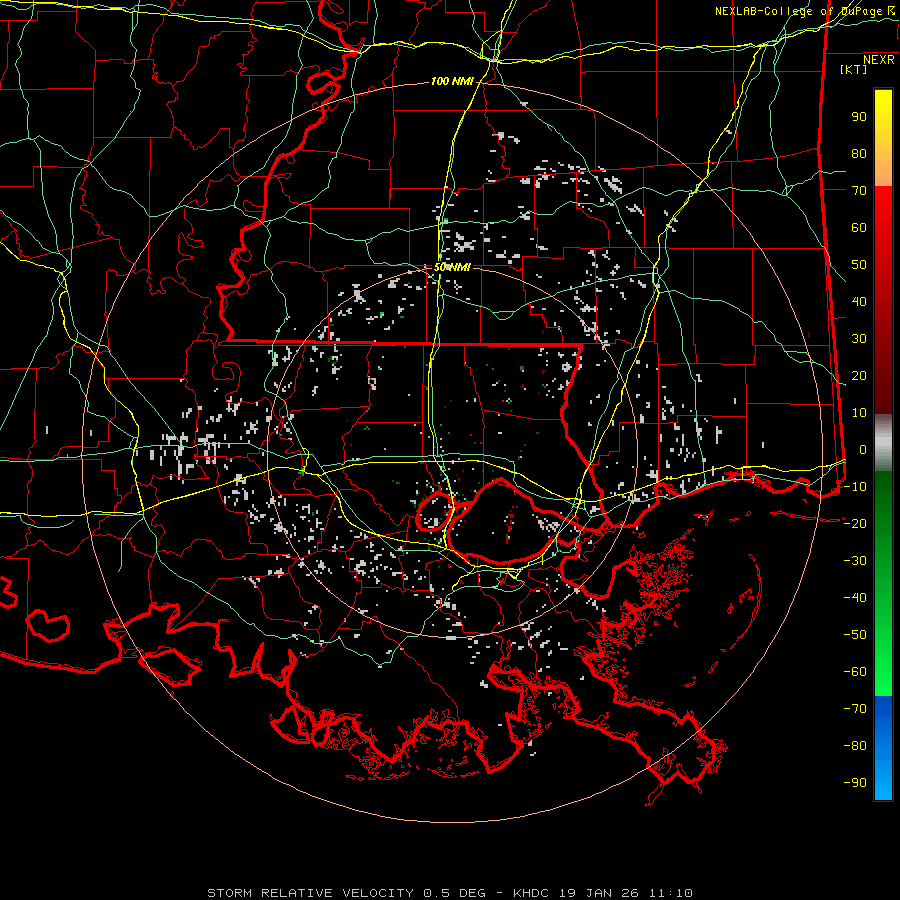Click the gray near-zero segment of color bar
Image resolution: width=900 pixels, height=900 pixels.
coord(883,443)
